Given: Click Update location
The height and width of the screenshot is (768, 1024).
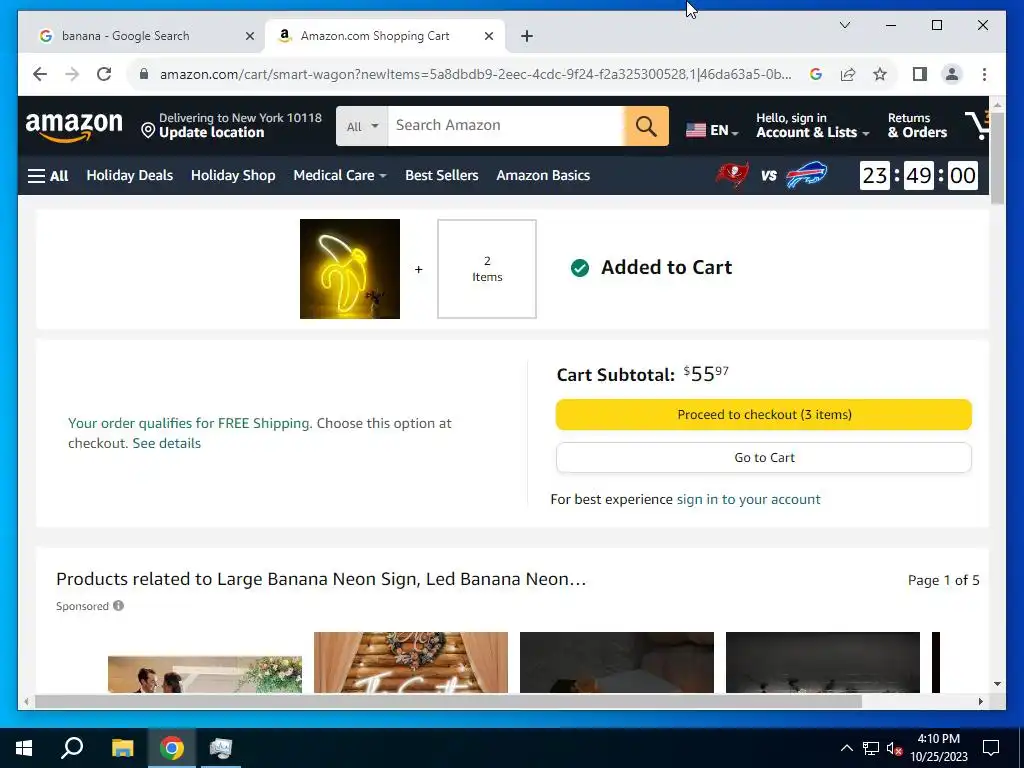Looking at the screenshot, I should pyautogui.click(x=212, y=133).
